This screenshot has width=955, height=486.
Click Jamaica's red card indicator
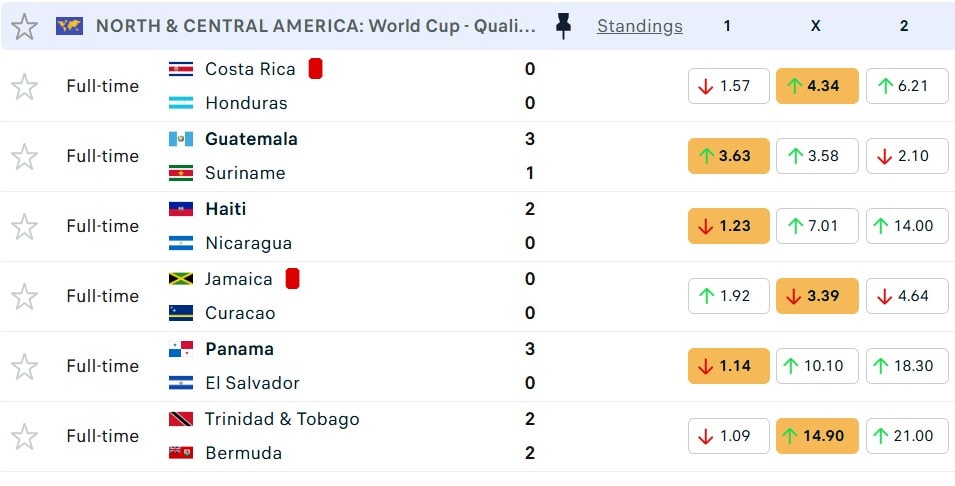pyautogui.click(x=293, y=279)
